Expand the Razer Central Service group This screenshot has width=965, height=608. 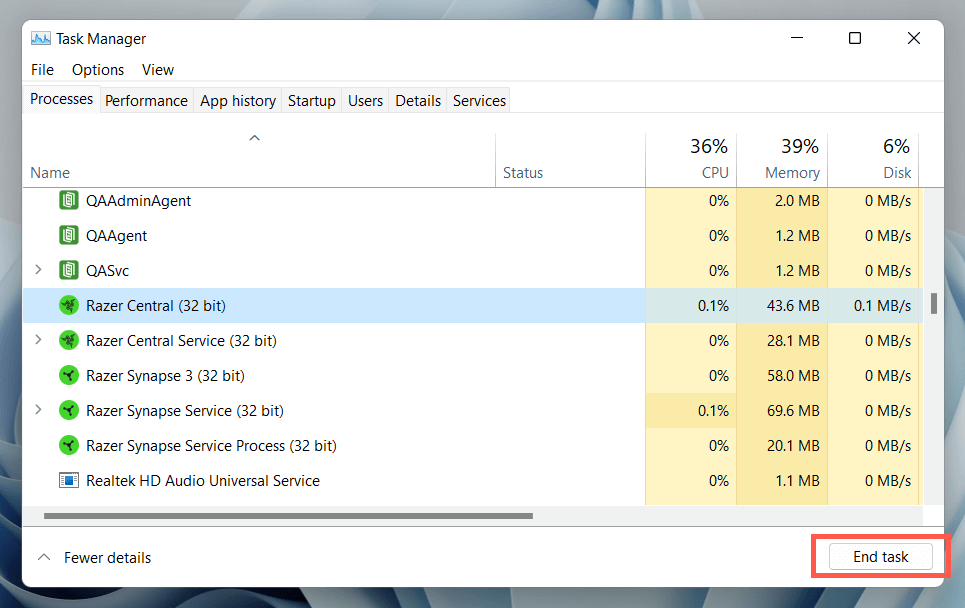(x=38, y=340)
